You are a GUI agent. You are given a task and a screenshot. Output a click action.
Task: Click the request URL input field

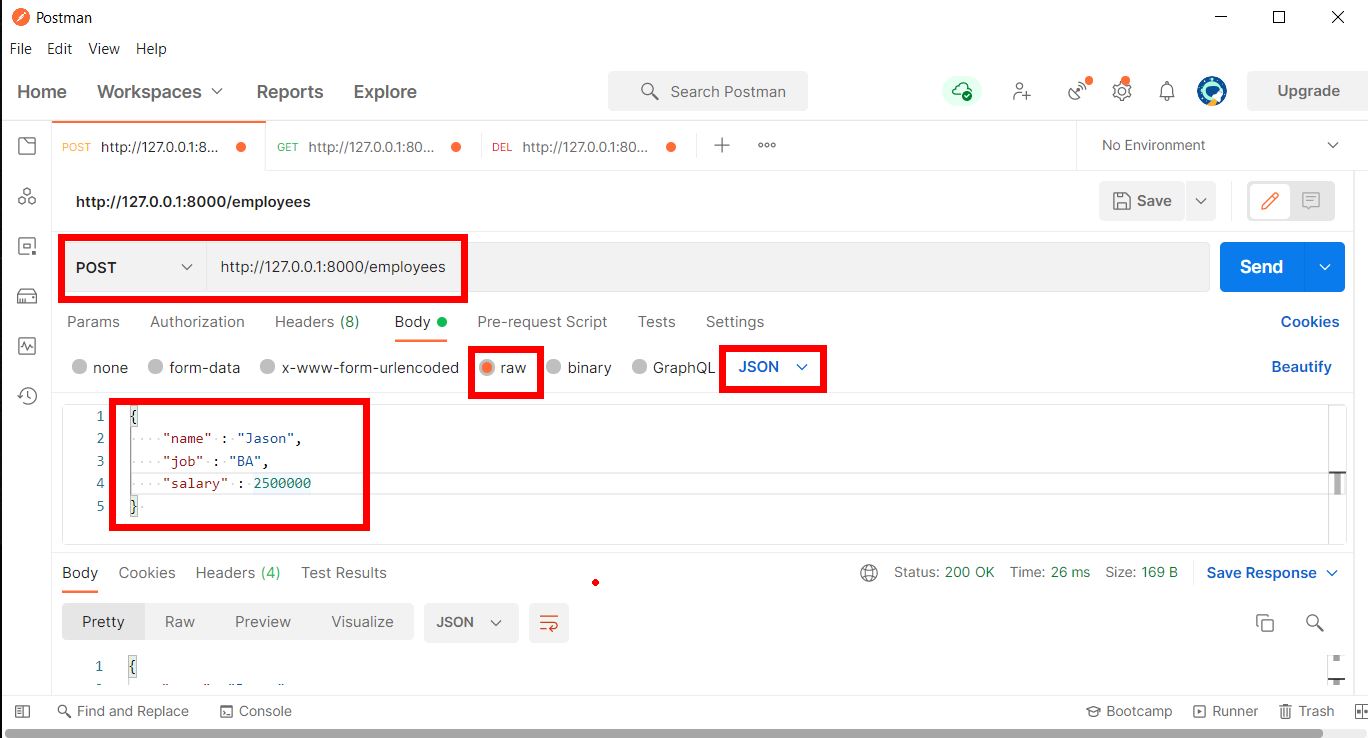click(708, 267)
